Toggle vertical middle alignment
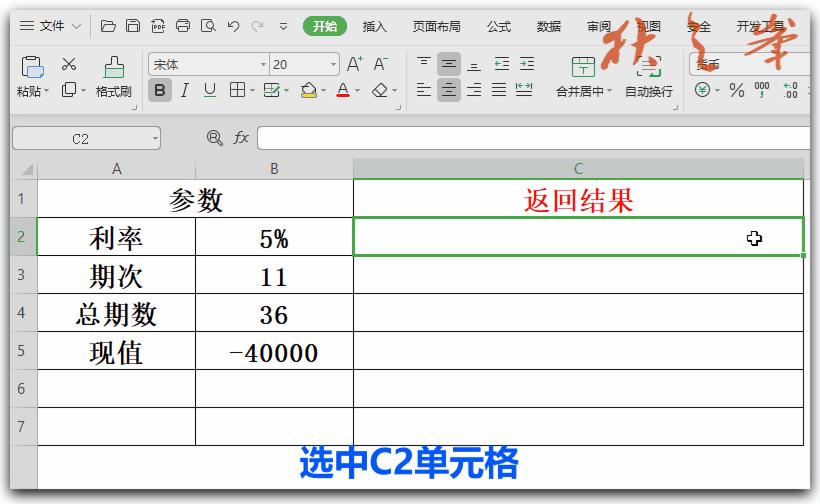820x504 pixels. coord(449,64)
